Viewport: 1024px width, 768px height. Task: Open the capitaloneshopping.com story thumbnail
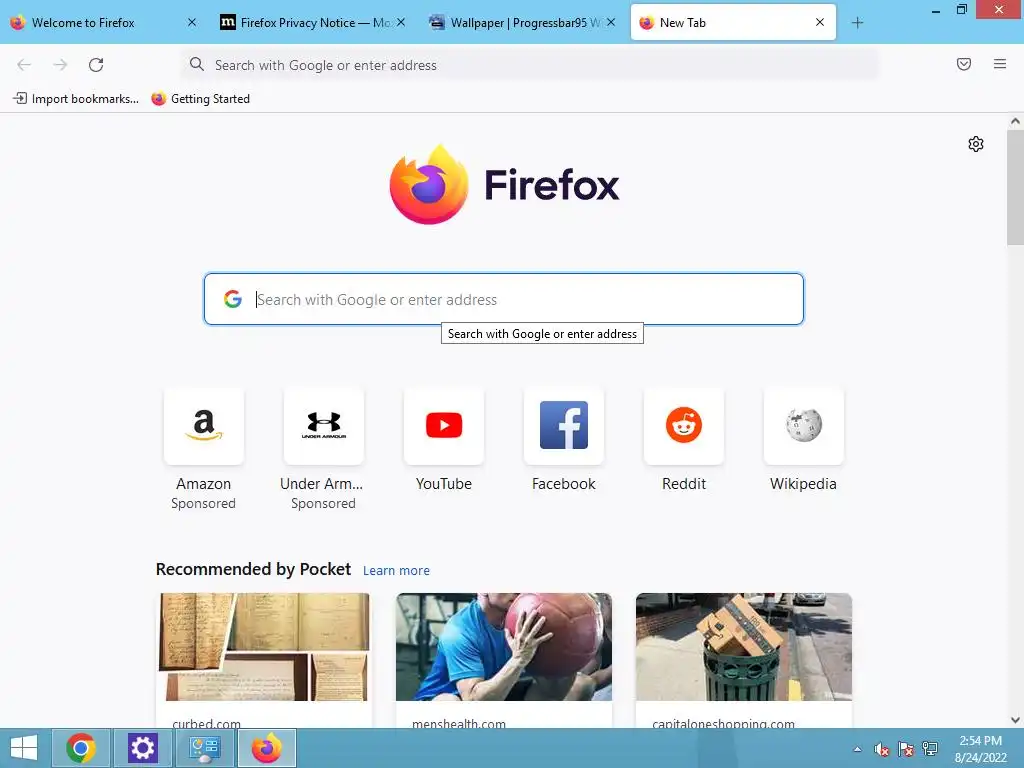[744, 647]
